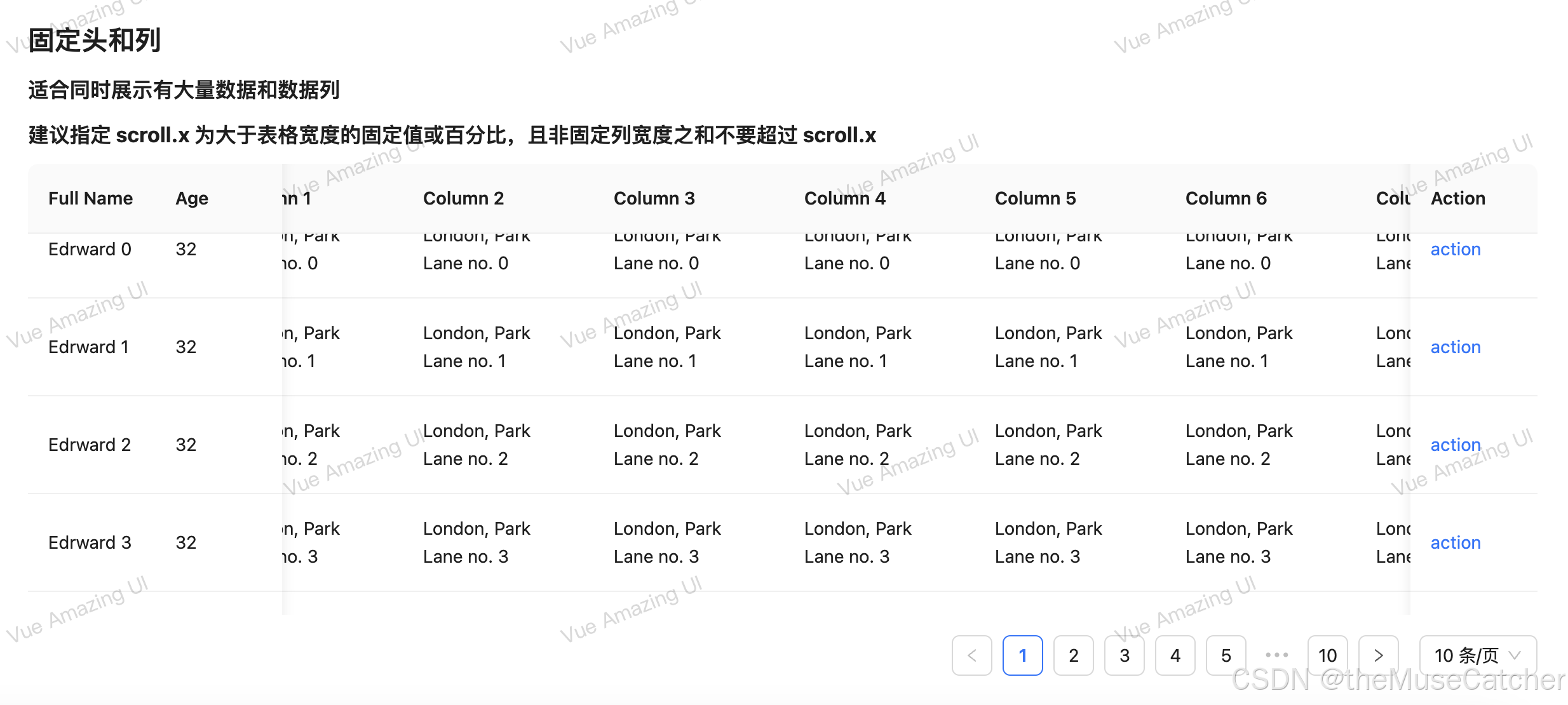The width and height of the screenshot is (1568, 705).
Task: Click the ellipsis to jump more pages
Action: coord(1276,655)
